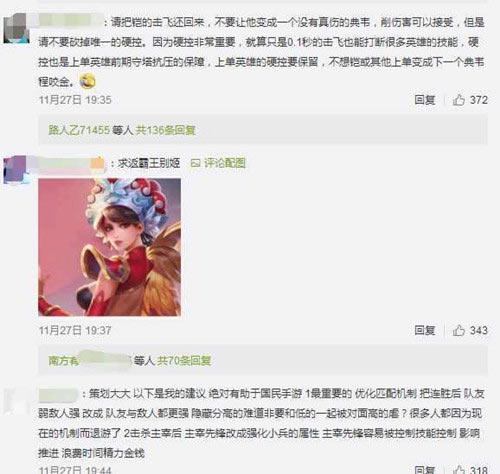Click the third commenter's avatar

pyautogui.click(x=16, y=402)
